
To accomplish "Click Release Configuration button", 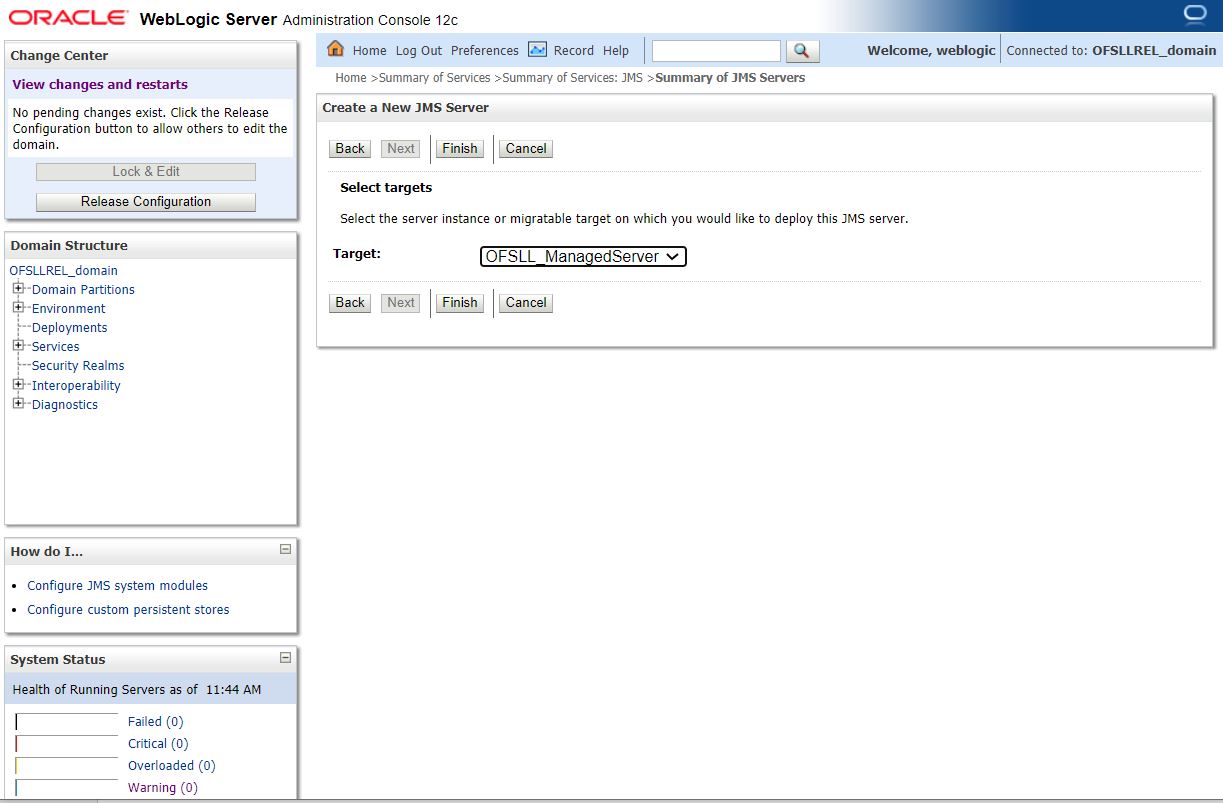I will point(146,201).
